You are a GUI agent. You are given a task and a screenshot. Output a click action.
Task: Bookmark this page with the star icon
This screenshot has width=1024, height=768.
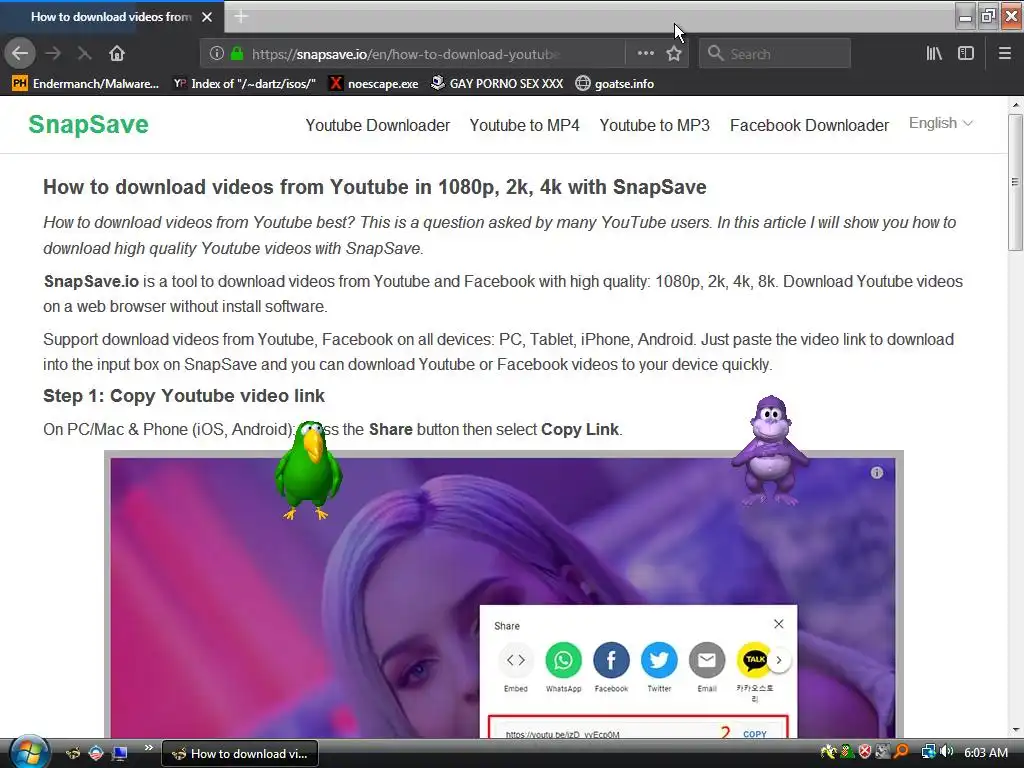(x=674, y=54)
